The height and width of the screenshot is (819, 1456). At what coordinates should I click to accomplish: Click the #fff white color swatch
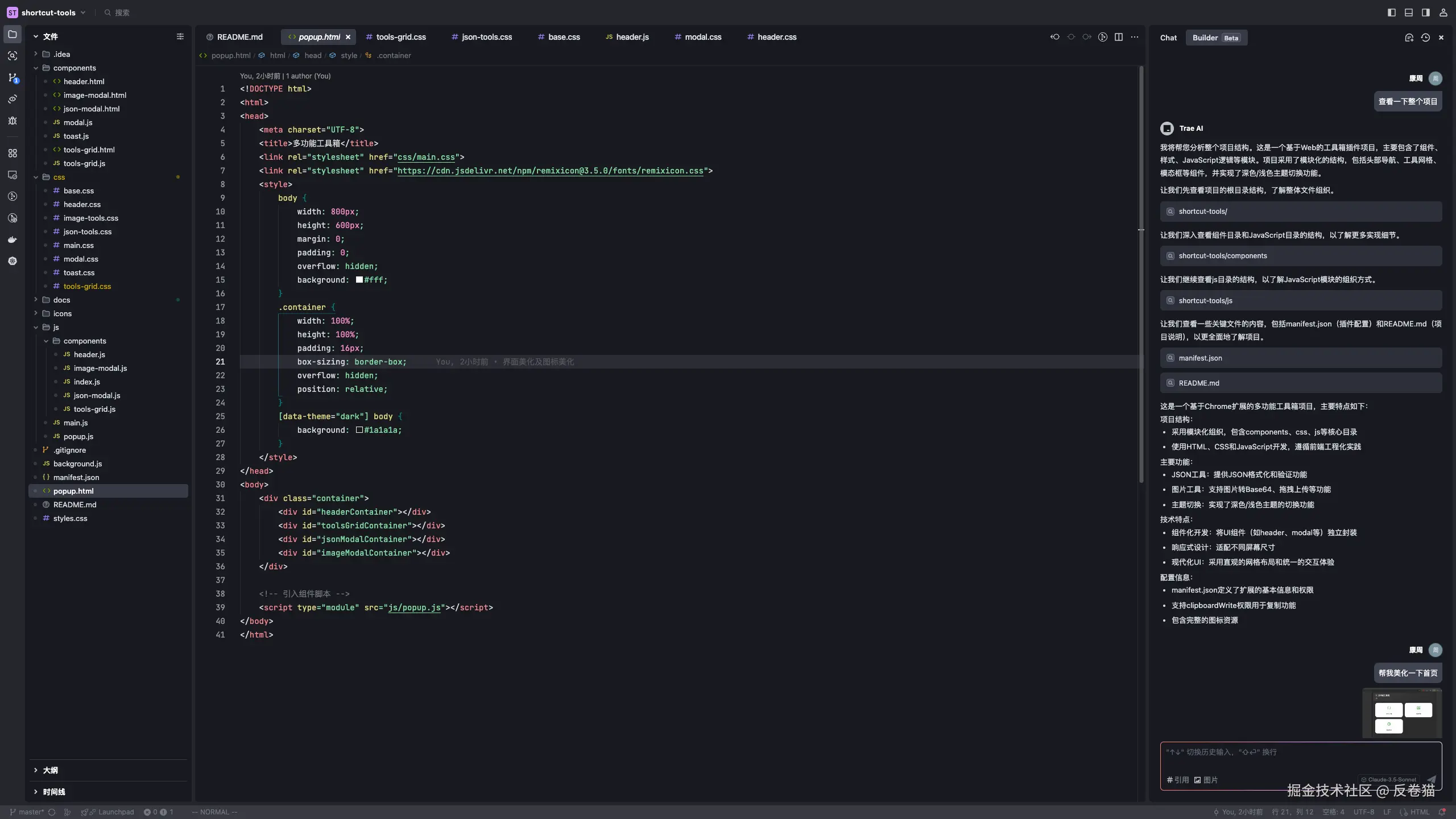click(359, 280)
